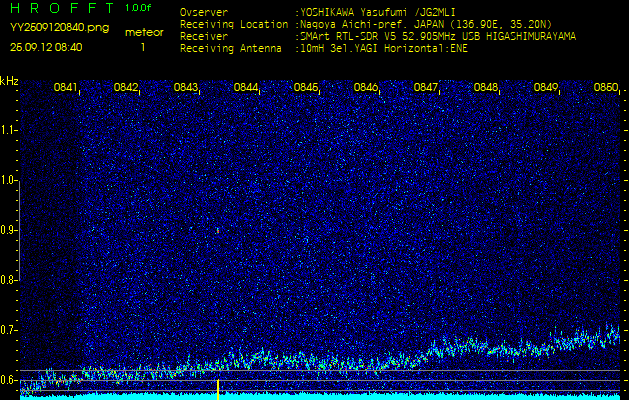Image resolution: width=629 pixels, height=400 pixels.
Task: Click the yellow vertical marker at the bottom
Action: (x=217, y=389)
